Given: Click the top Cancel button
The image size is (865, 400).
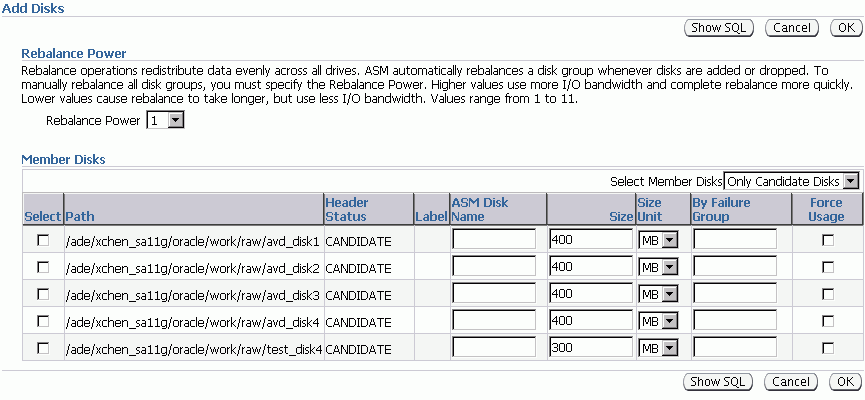Looking at the screenshot, I should click(792, 28).
